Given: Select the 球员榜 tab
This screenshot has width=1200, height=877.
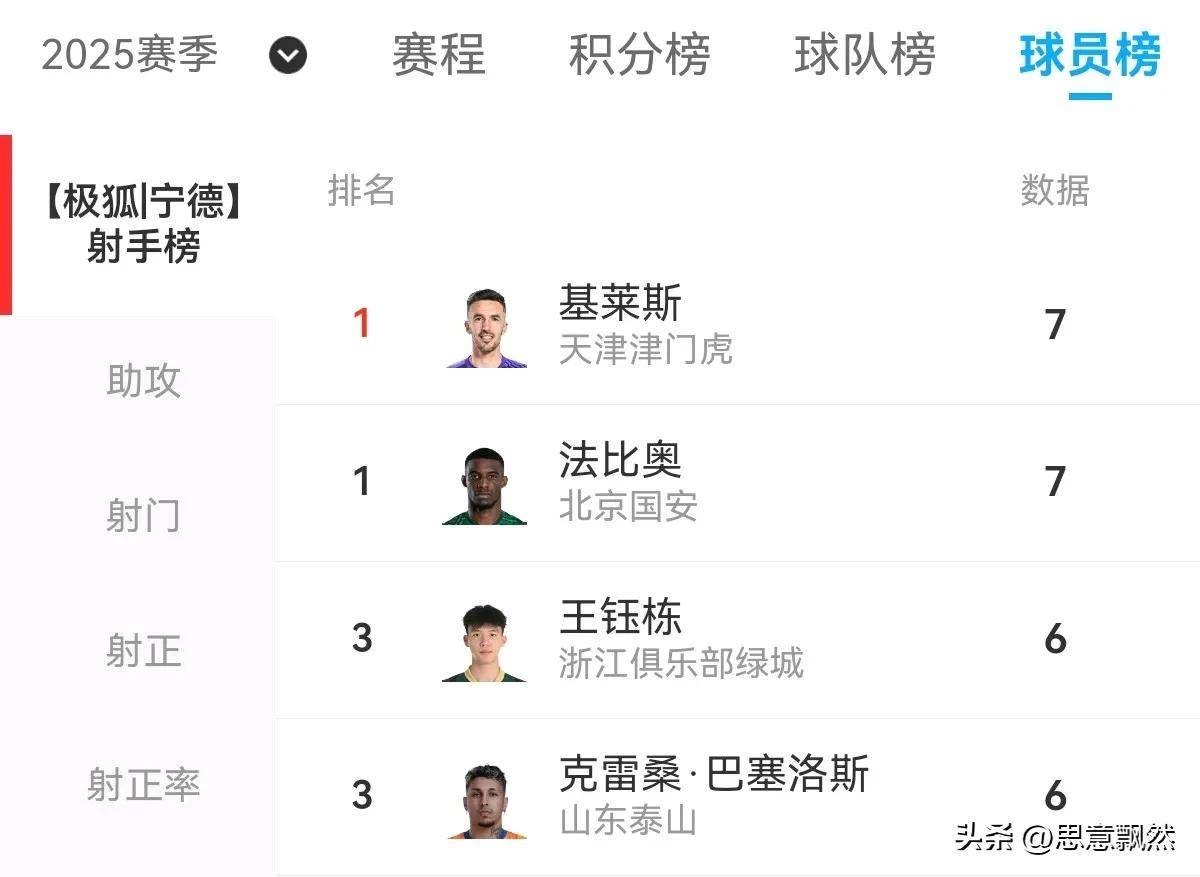Looking at the screenshot, I should tap(1089, 55).
